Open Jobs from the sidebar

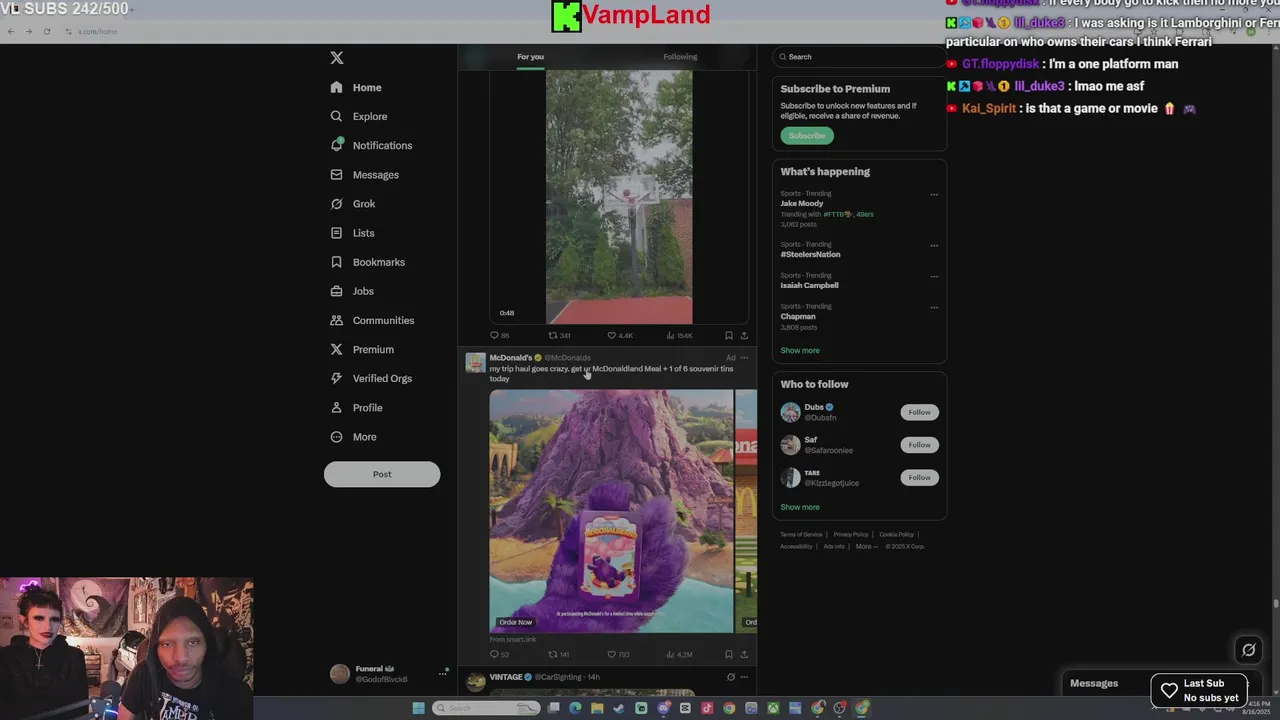(x=352, y=291)
